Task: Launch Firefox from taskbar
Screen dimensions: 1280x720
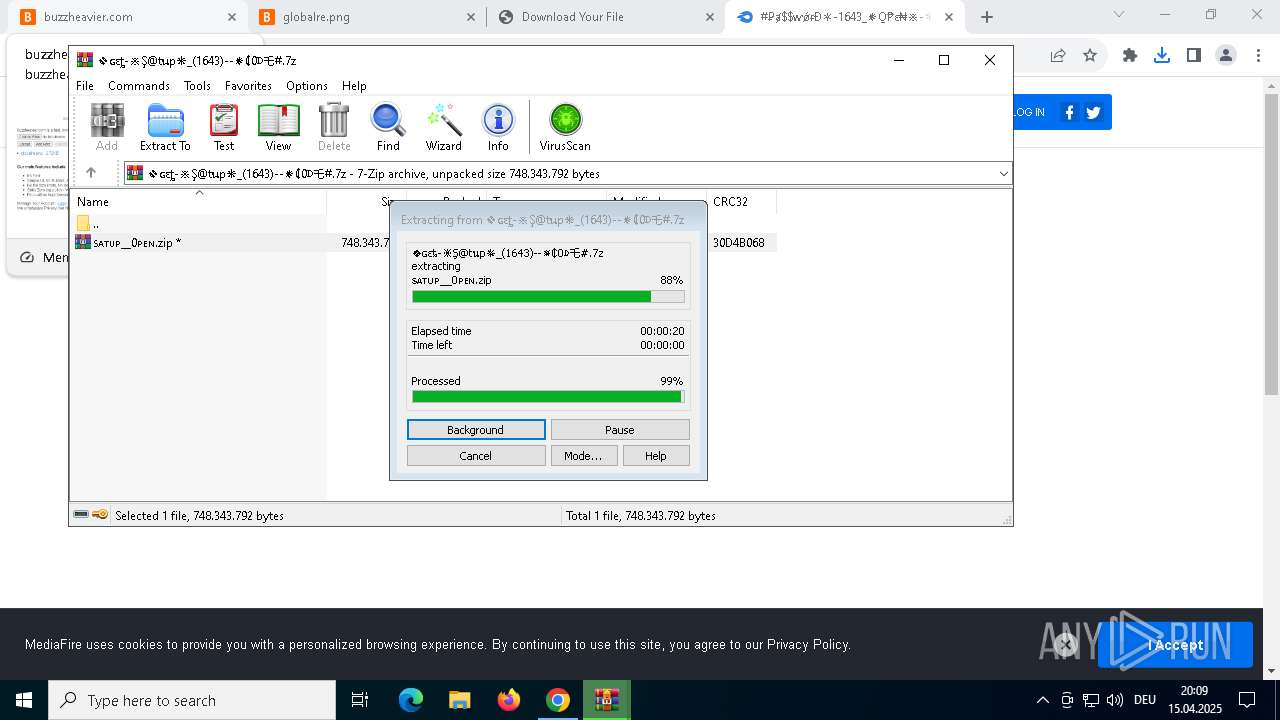Action: coord(509,700)
